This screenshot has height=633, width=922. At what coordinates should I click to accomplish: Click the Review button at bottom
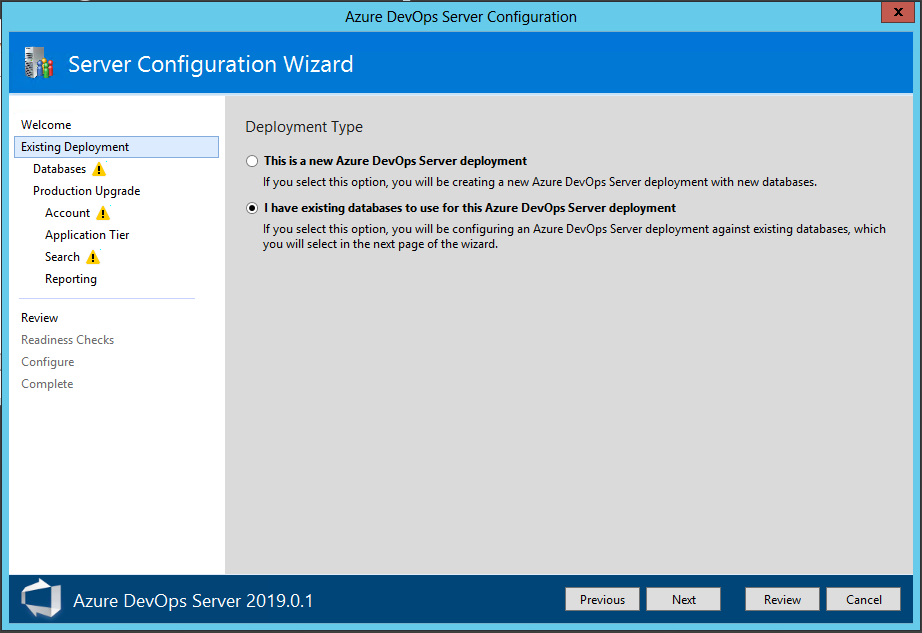click(782, 599)
